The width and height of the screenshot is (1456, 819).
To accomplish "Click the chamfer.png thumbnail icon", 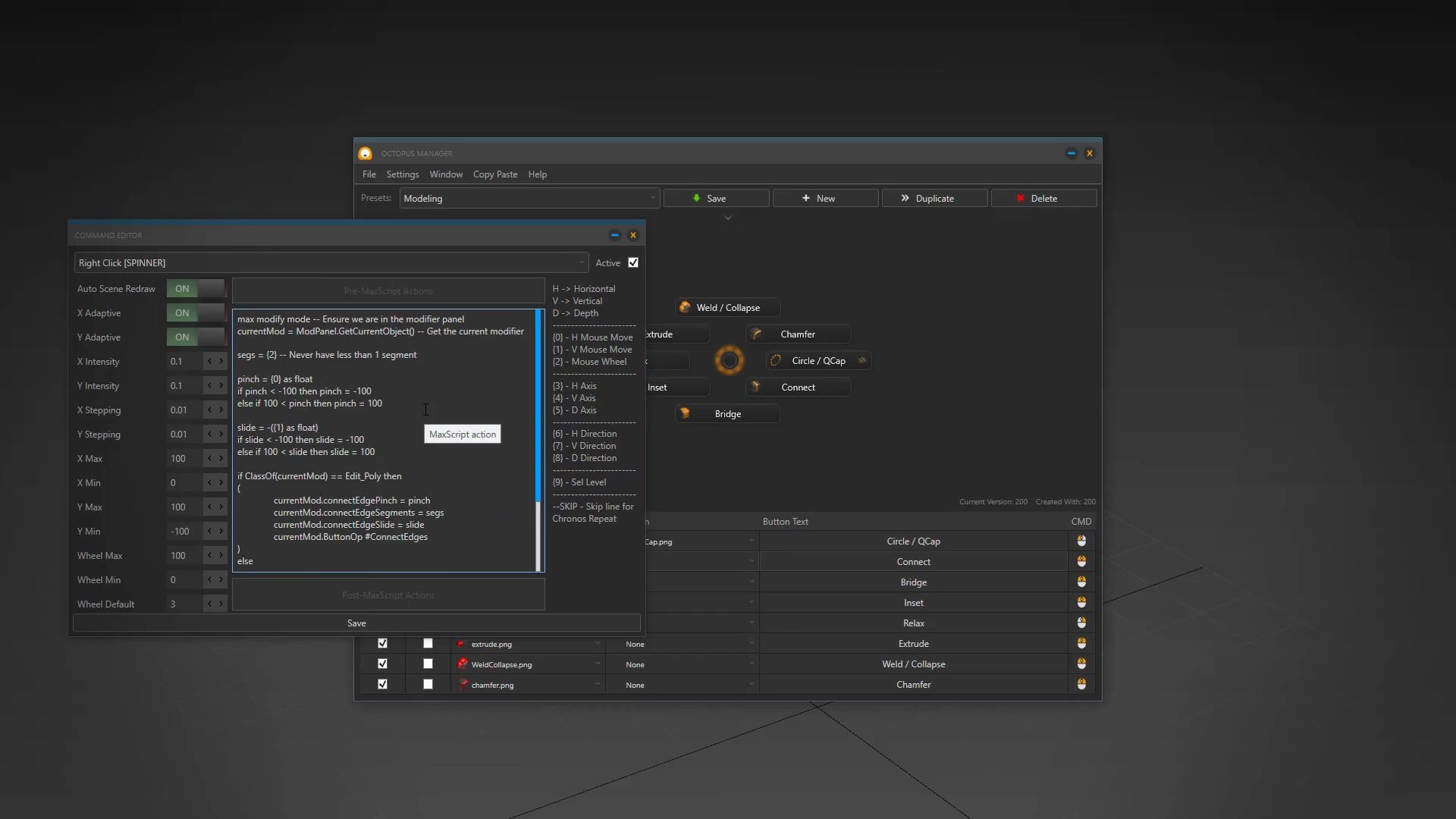I will (462, 684).
